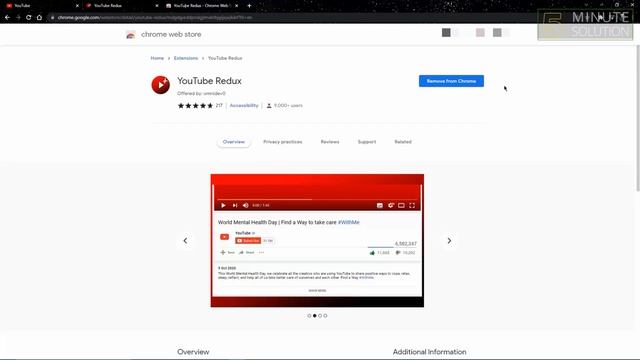Click the "YouTube Redux" breadcrumb text
640x360 pixels.
tap(225, 58)
